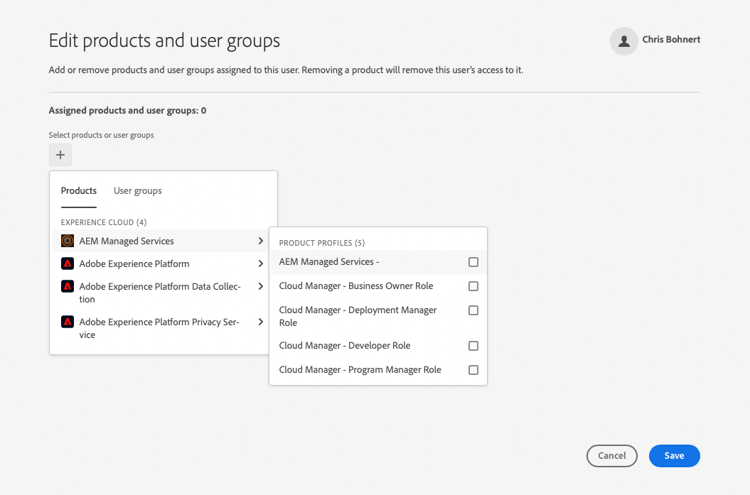Enable Cloud Manager Business Owner Role checkbox
This screenshot has width=750, height=495.
pos(474,286)
